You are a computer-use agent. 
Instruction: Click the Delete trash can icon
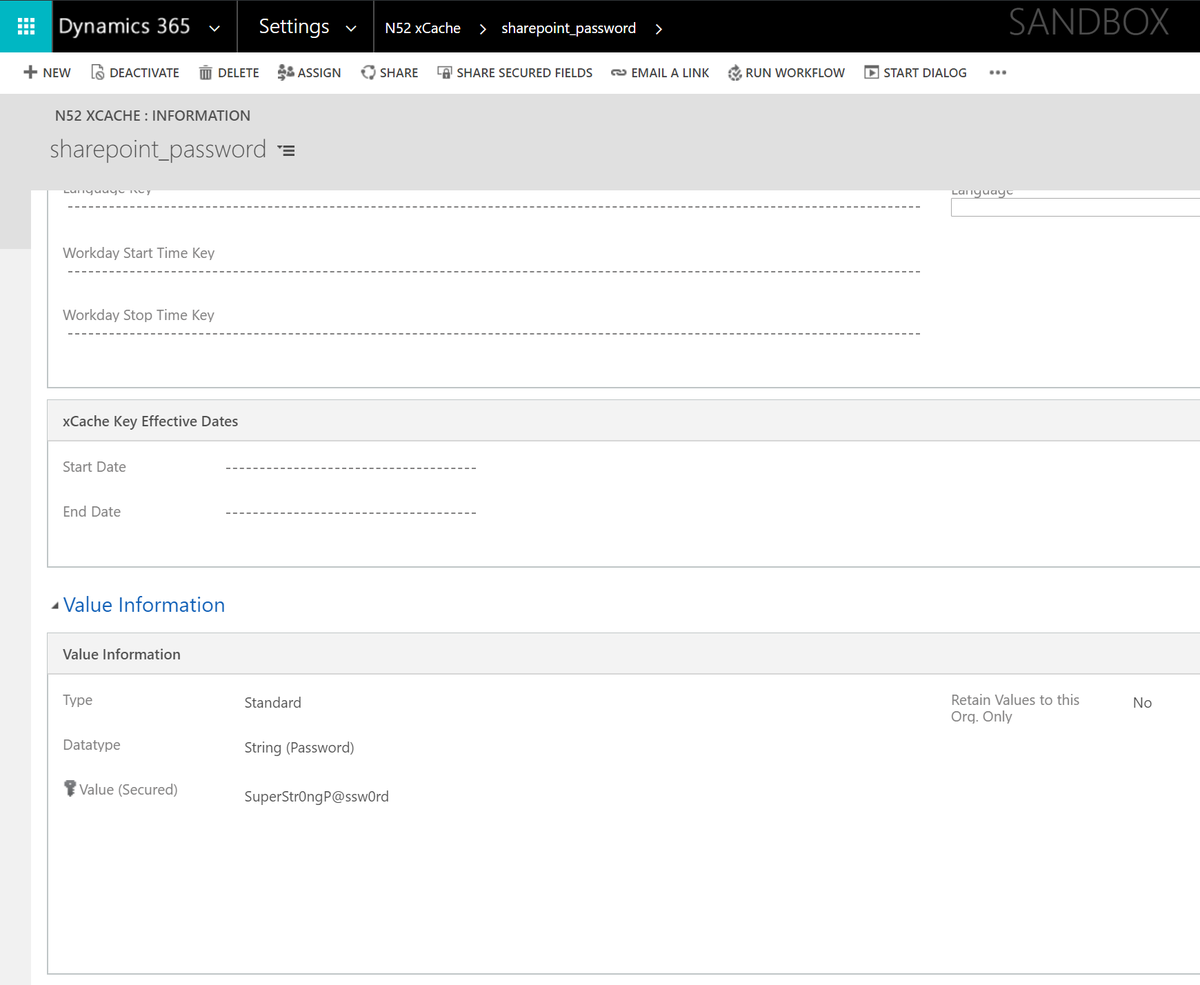point(206,72)
